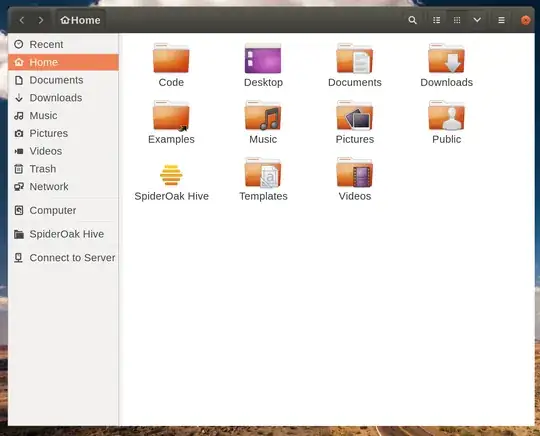Open SpiderOak Hive sidebar bookmark
Viewport: 540px width, 436px height.
(x=63, y=234)
